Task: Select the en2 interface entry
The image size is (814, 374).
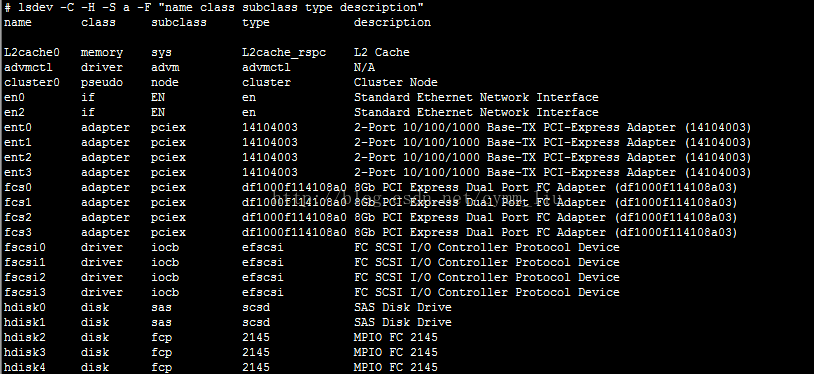Action: click(x=14, y=113)
